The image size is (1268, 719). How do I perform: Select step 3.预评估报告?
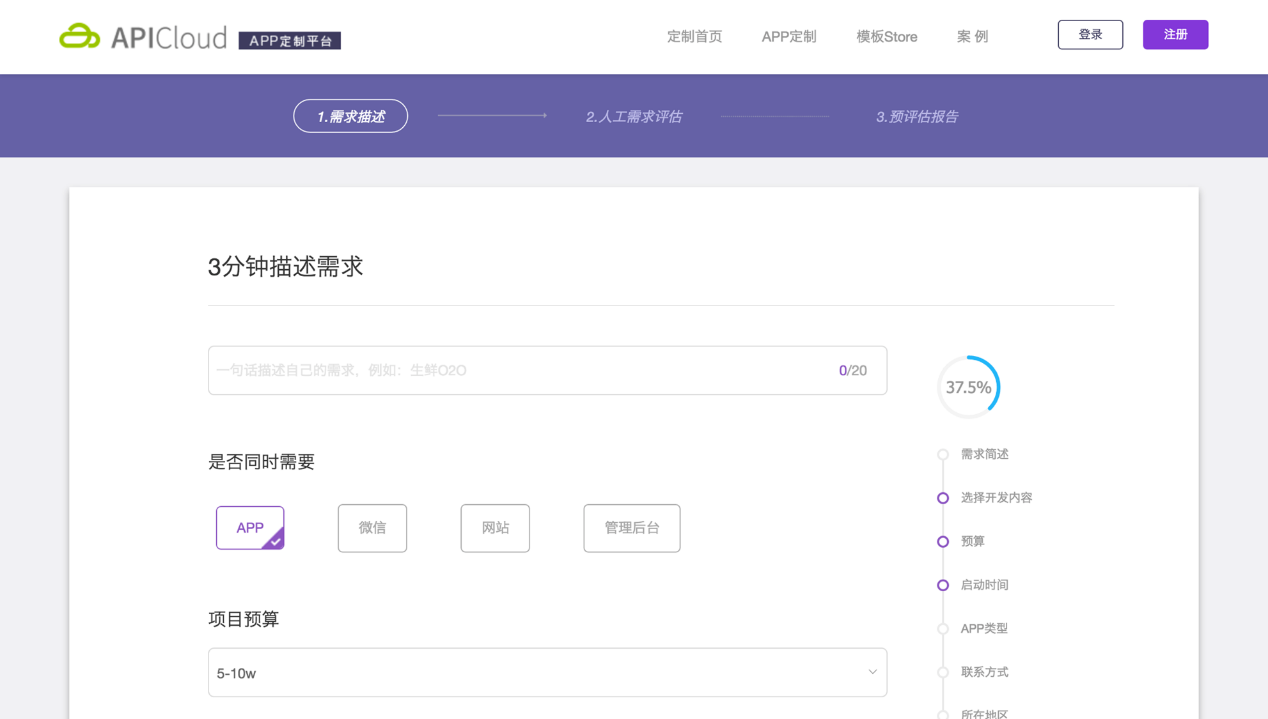(x=917, y=116)
